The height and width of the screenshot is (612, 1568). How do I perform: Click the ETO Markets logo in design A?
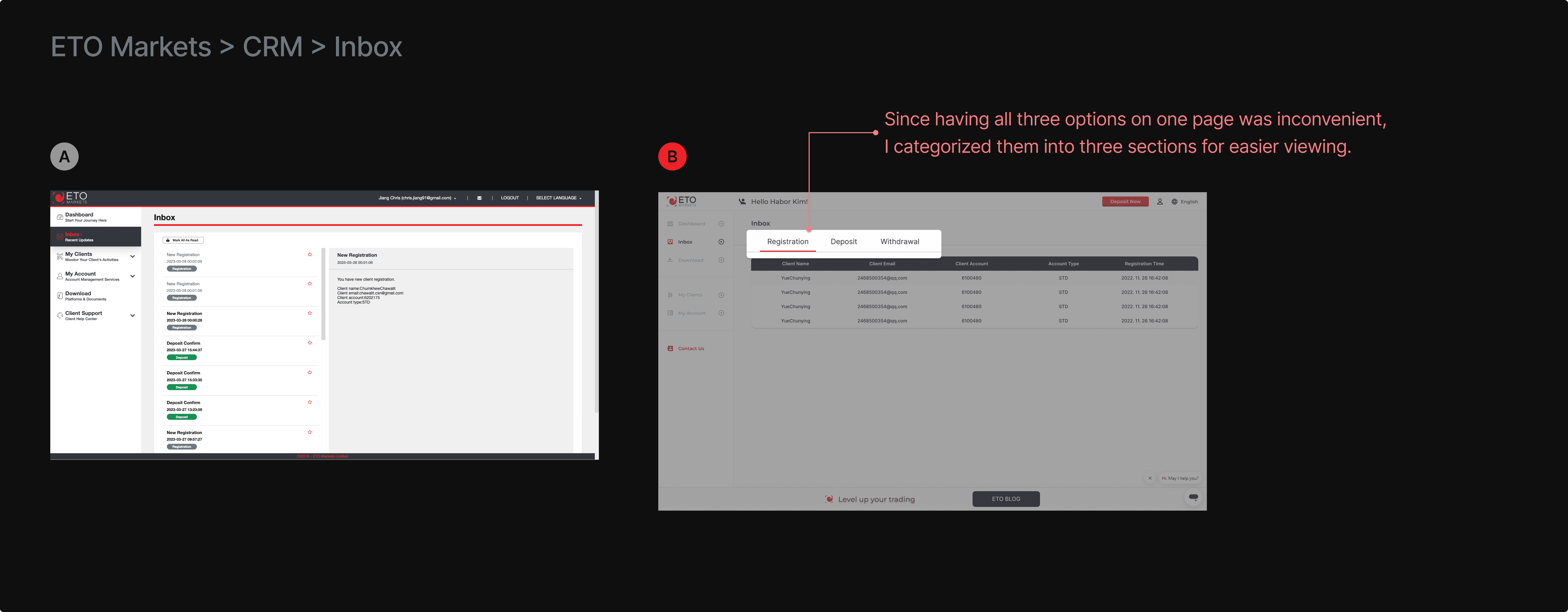tap(71, 198)
